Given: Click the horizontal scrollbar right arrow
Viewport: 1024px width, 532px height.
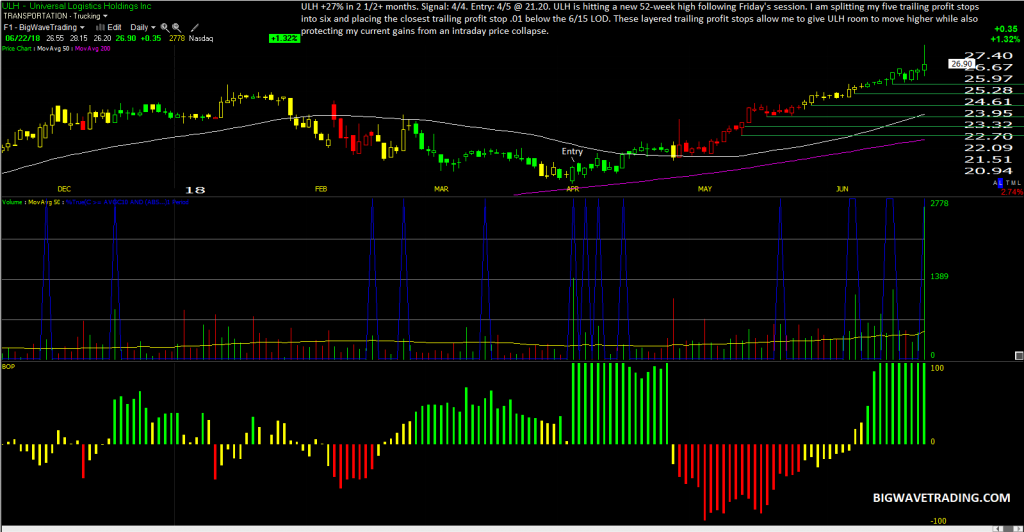Looking at the screenshot, I should point(1017,528).
